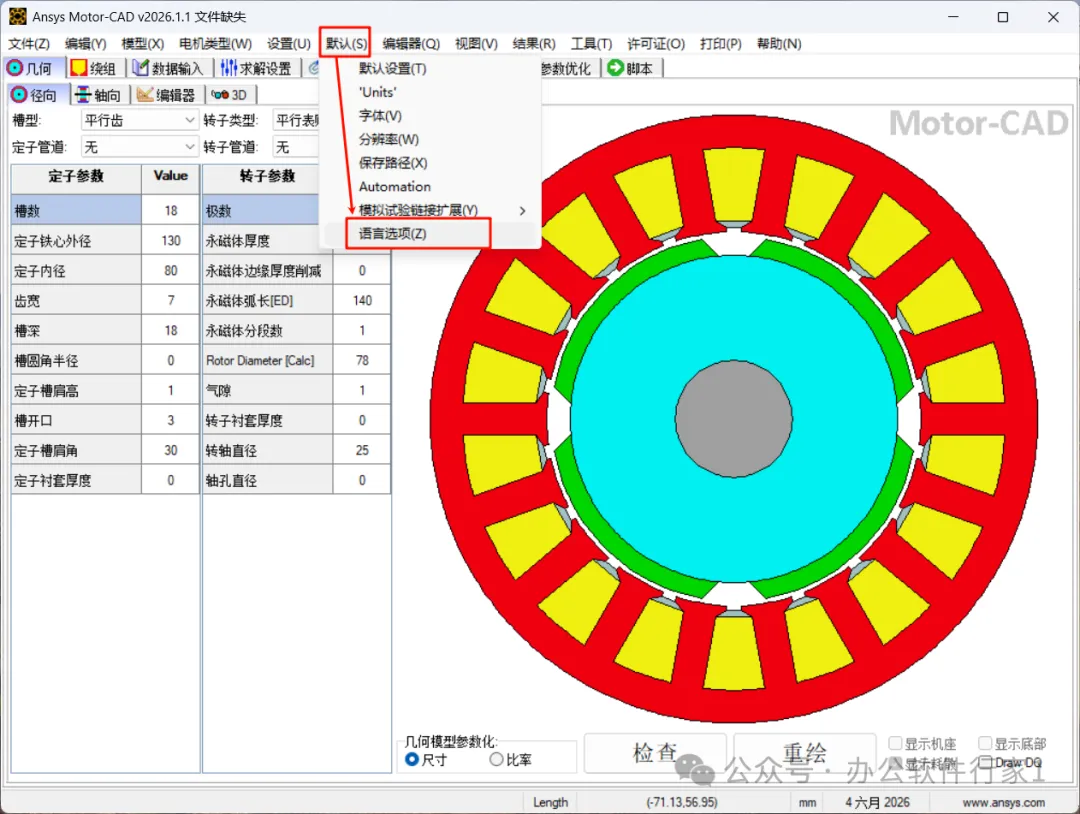Open the geometry 编辑器 sub-tab

coord(166,94)
